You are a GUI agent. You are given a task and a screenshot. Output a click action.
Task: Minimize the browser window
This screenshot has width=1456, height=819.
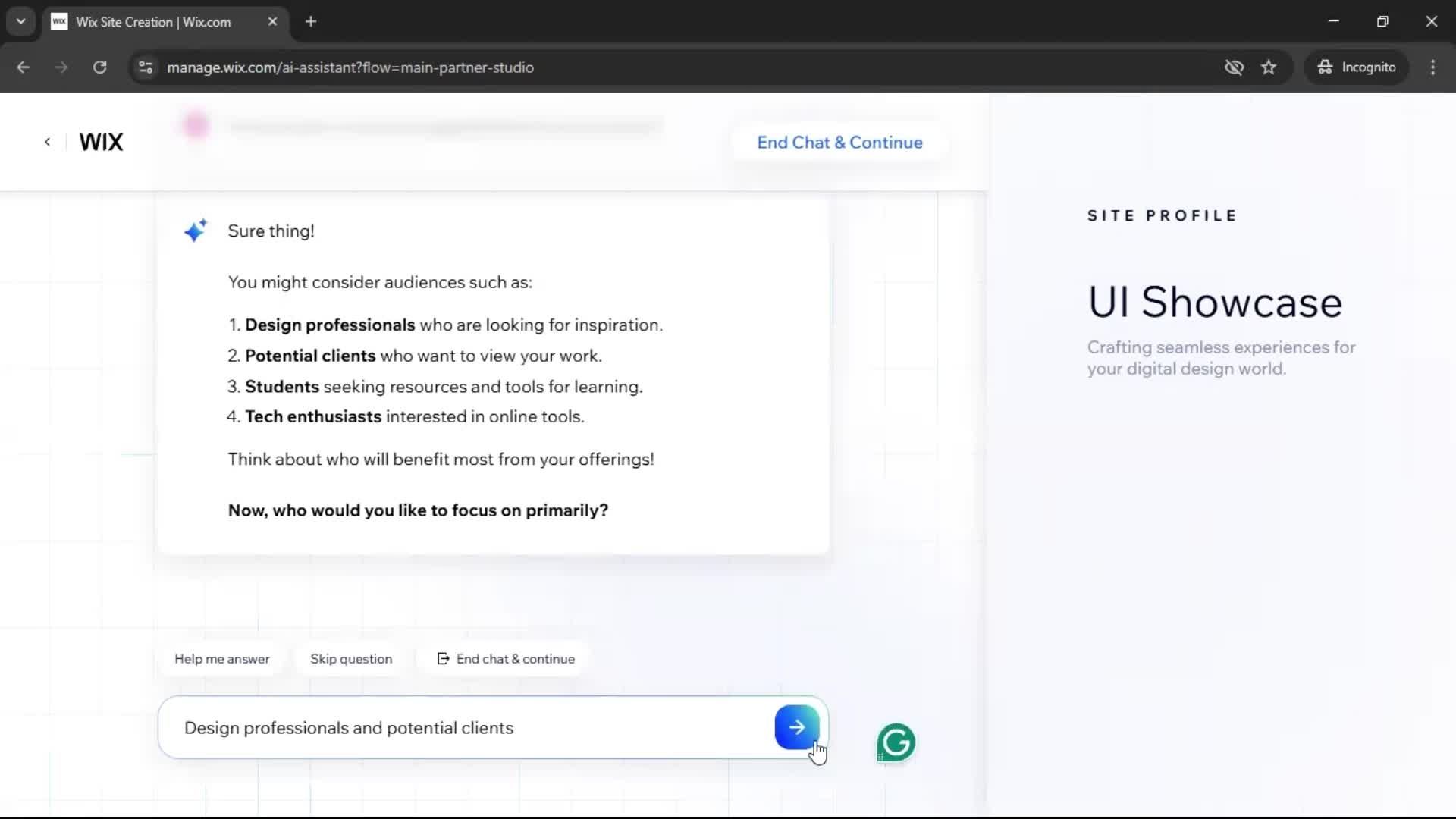(x=1333, y=21)
